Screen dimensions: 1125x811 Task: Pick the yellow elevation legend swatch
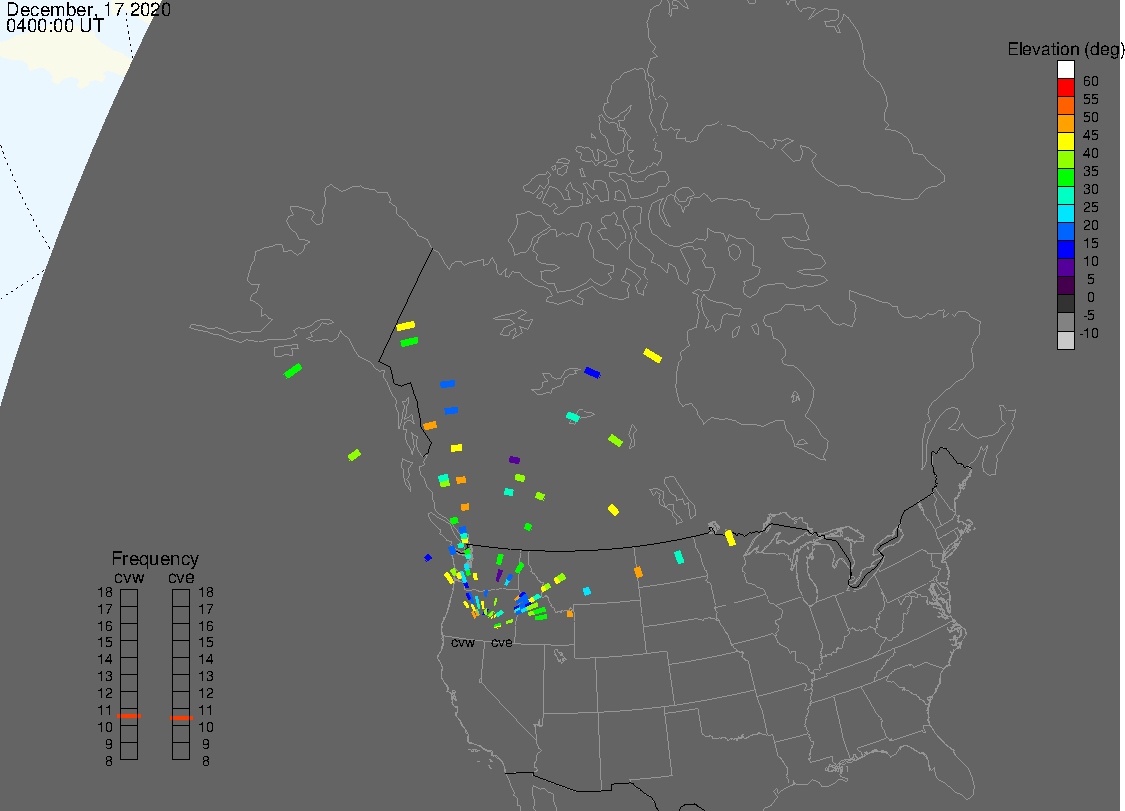[1065, 141]
